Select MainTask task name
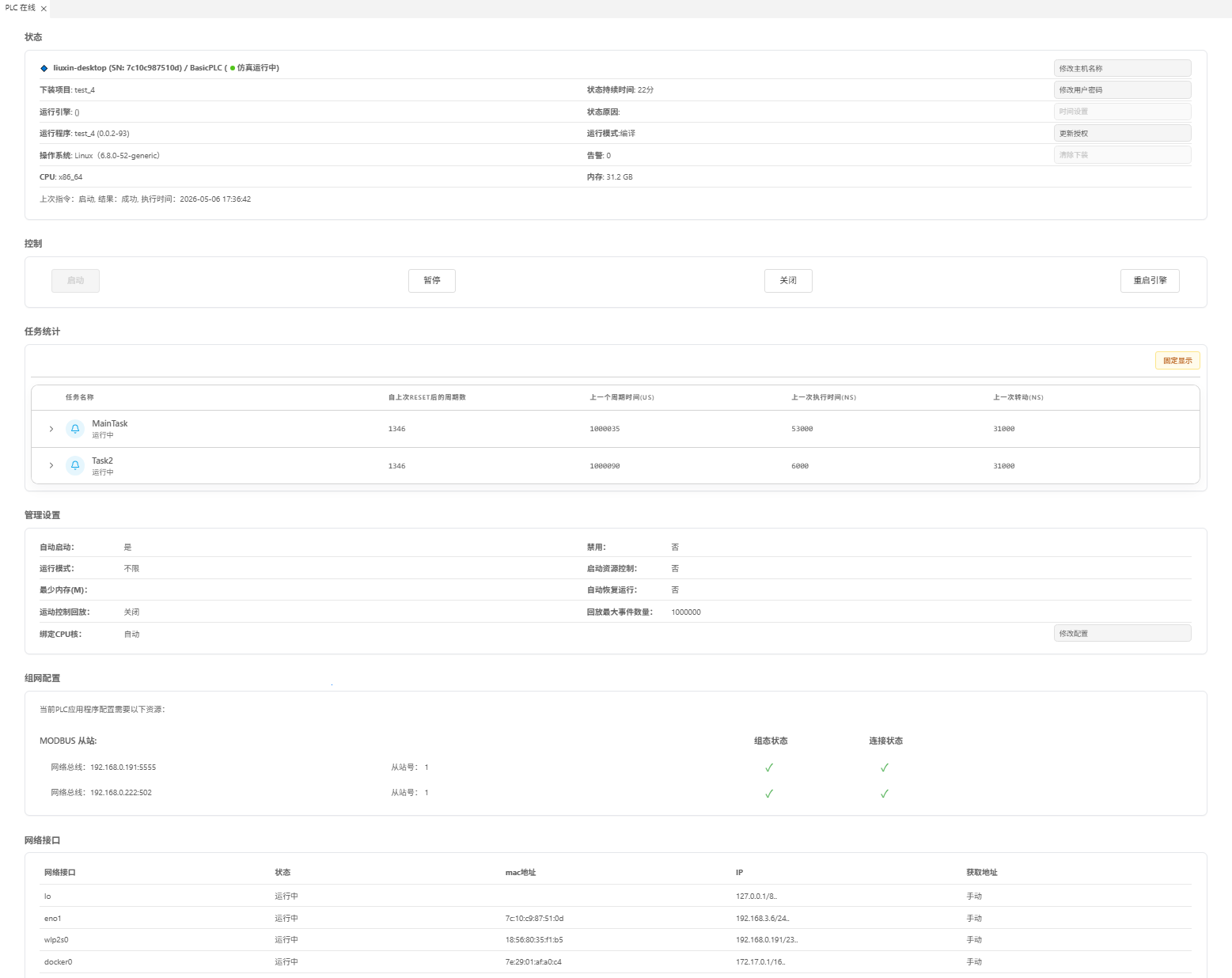1232x978 pixels. (x=110, y=424)
